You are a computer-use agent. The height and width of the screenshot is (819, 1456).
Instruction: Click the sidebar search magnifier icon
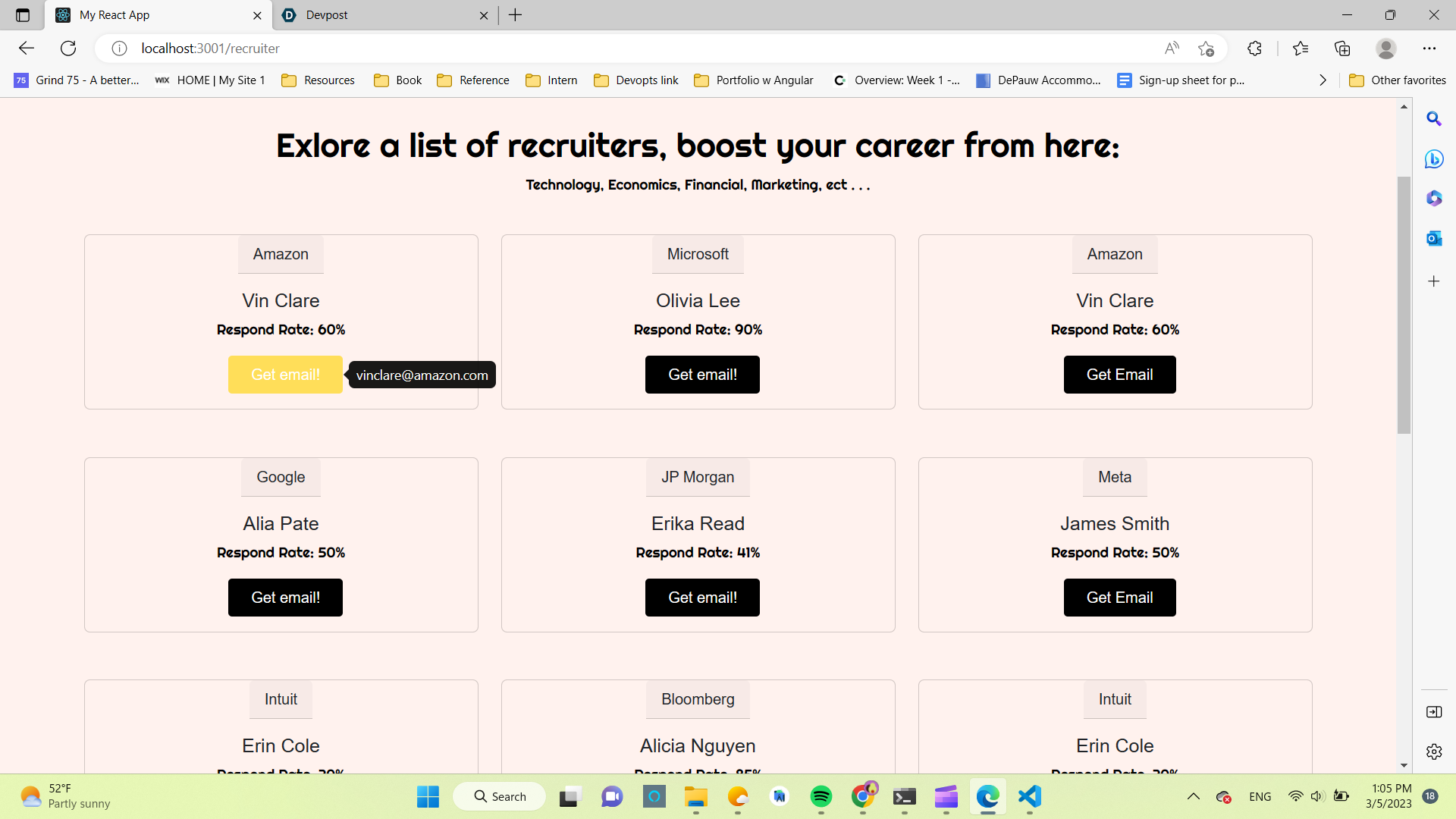click(x=1433, y=119)
